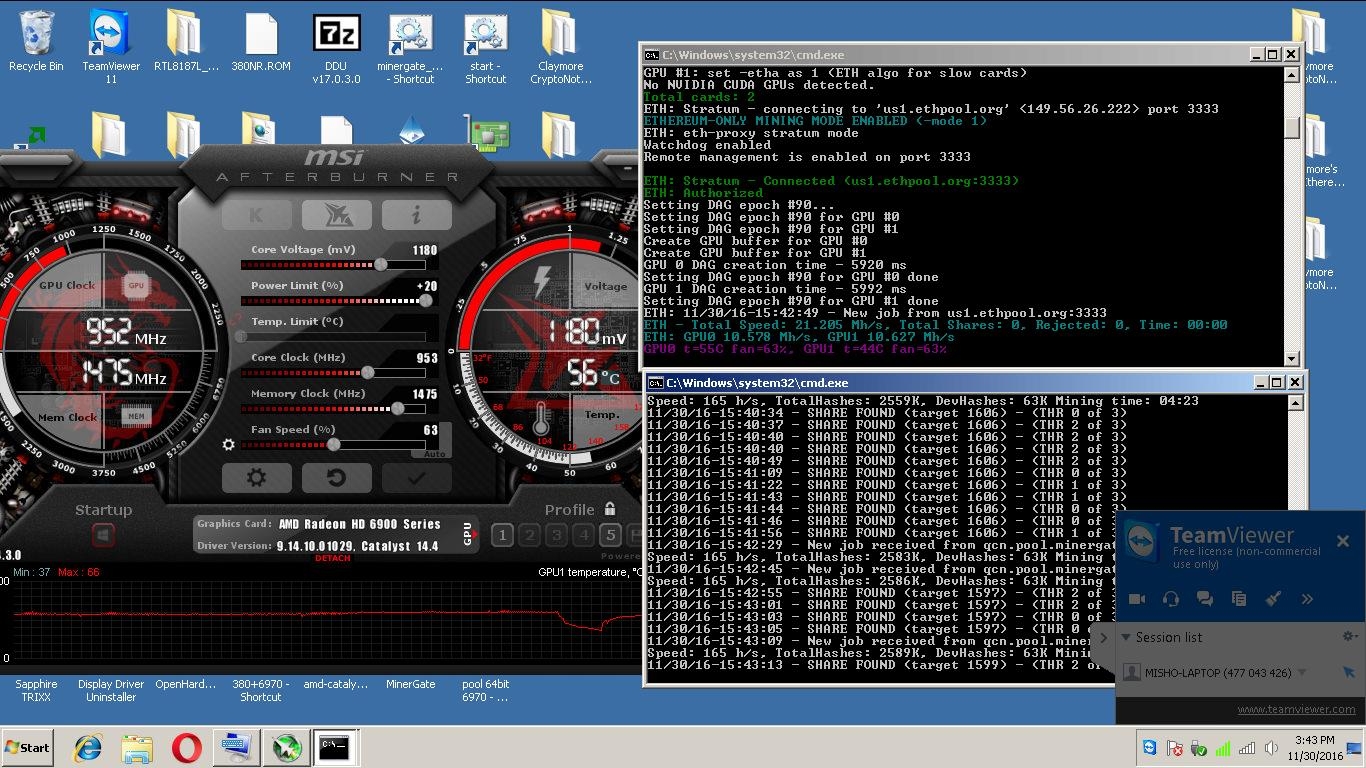The height and width of the screenshot is (768, 1366).
Task: Select 380NR.ROM file on desktop
Action: point(260,42)
